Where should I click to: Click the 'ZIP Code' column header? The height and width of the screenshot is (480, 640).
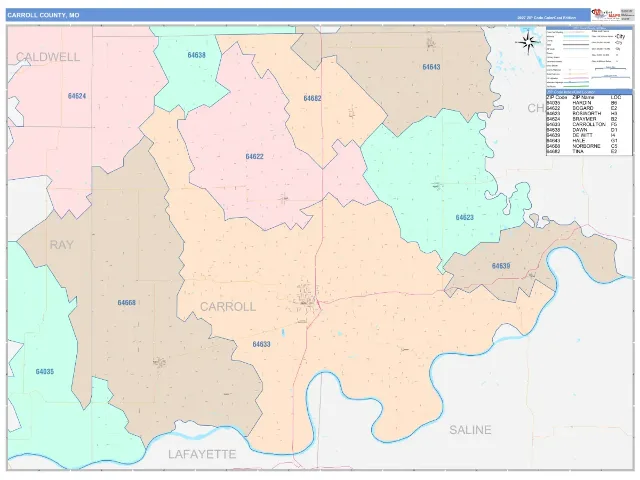coord(557,98)
